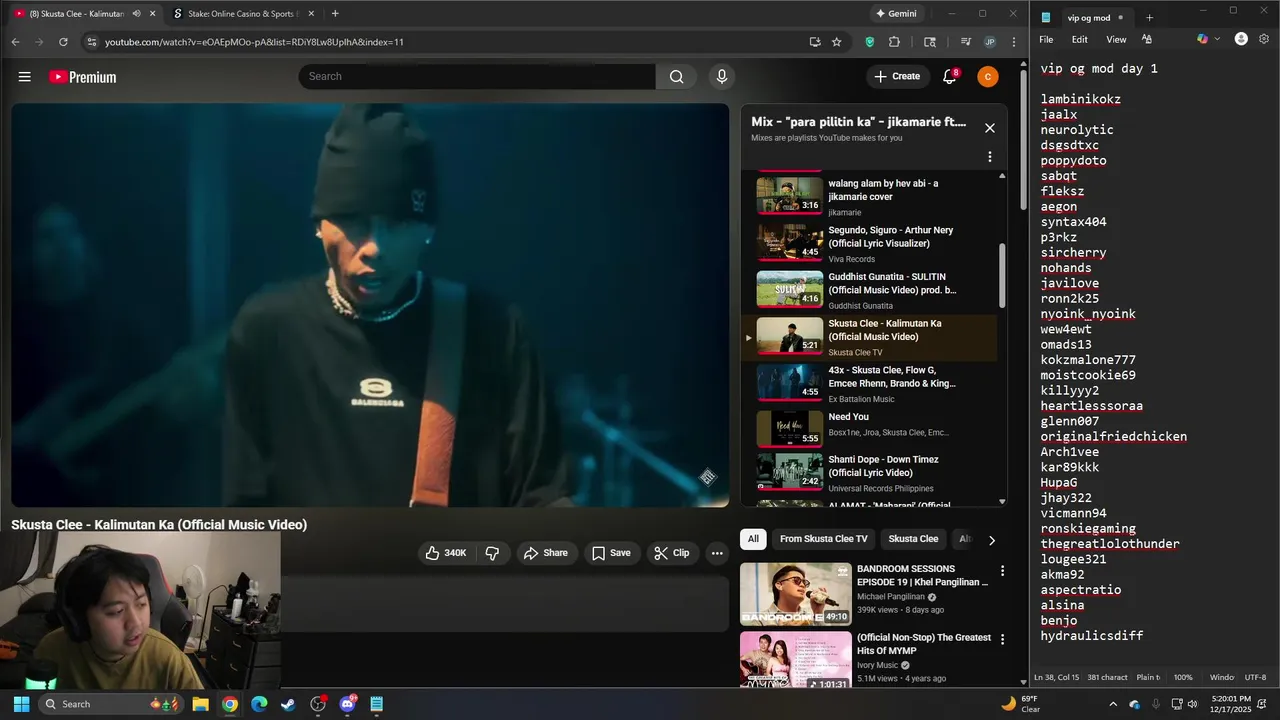Click the Create button on YouTube

pos(897,77)
